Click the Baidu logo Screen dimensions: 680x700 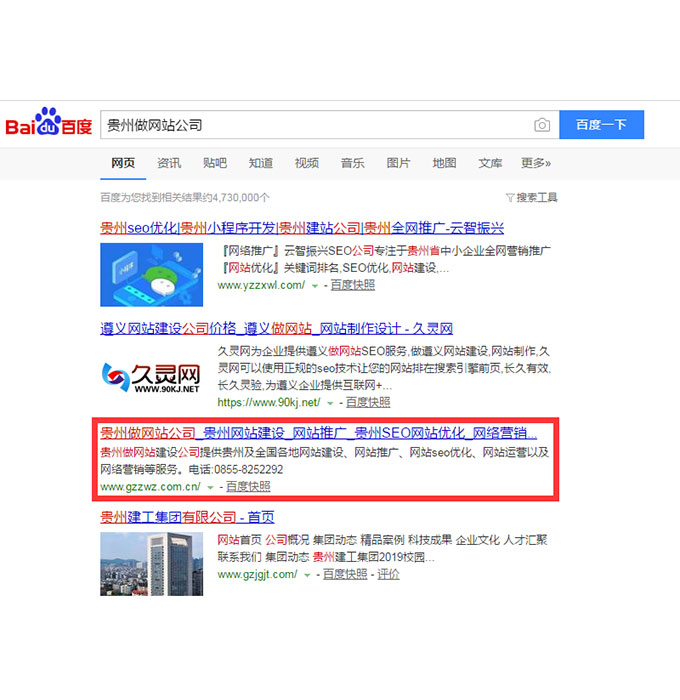click(49, 122)
